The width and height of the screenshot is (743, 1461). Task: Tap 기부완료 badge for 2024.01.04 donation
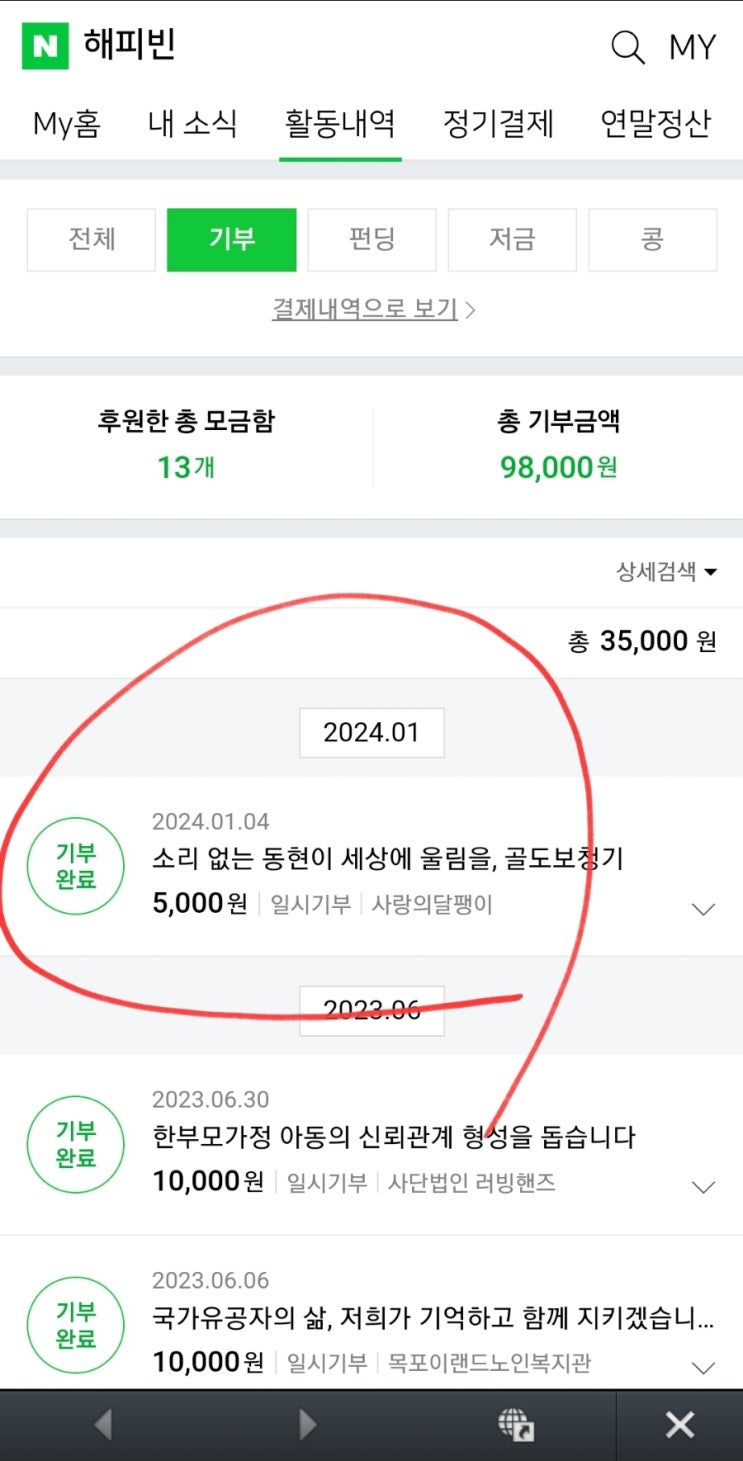[x=76, y=866]
